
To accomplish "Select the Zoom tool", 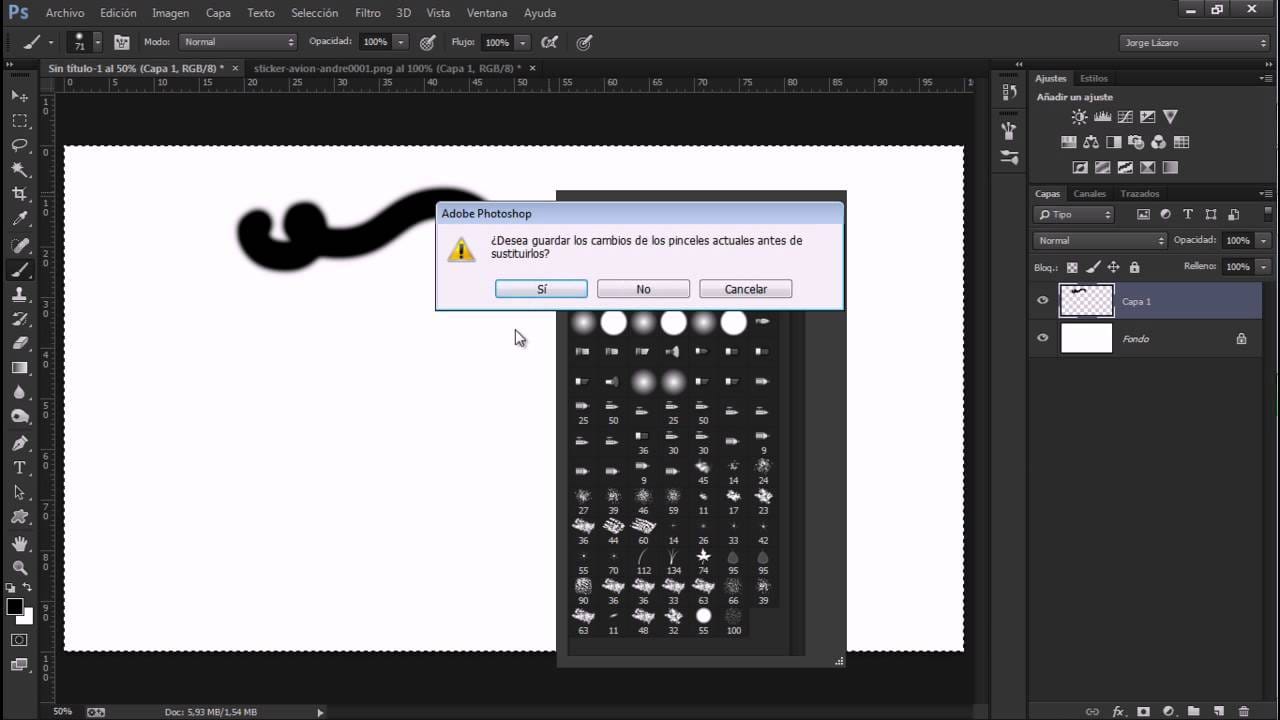I will pos(19,567).
